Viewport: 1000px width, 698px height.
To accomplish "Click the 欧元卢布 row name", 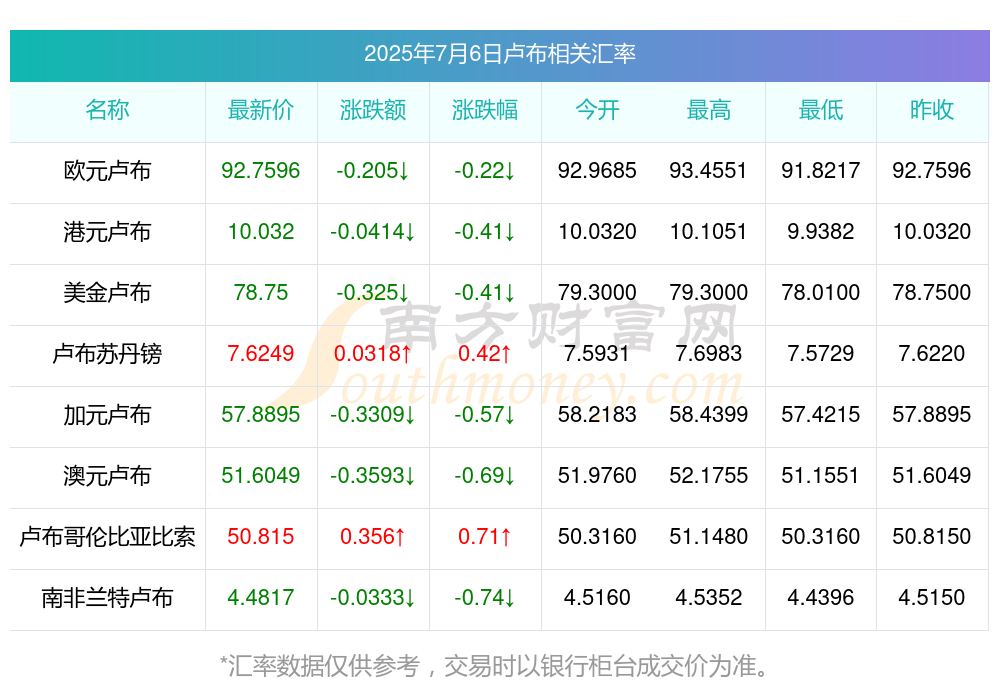I will coord(107,170).
